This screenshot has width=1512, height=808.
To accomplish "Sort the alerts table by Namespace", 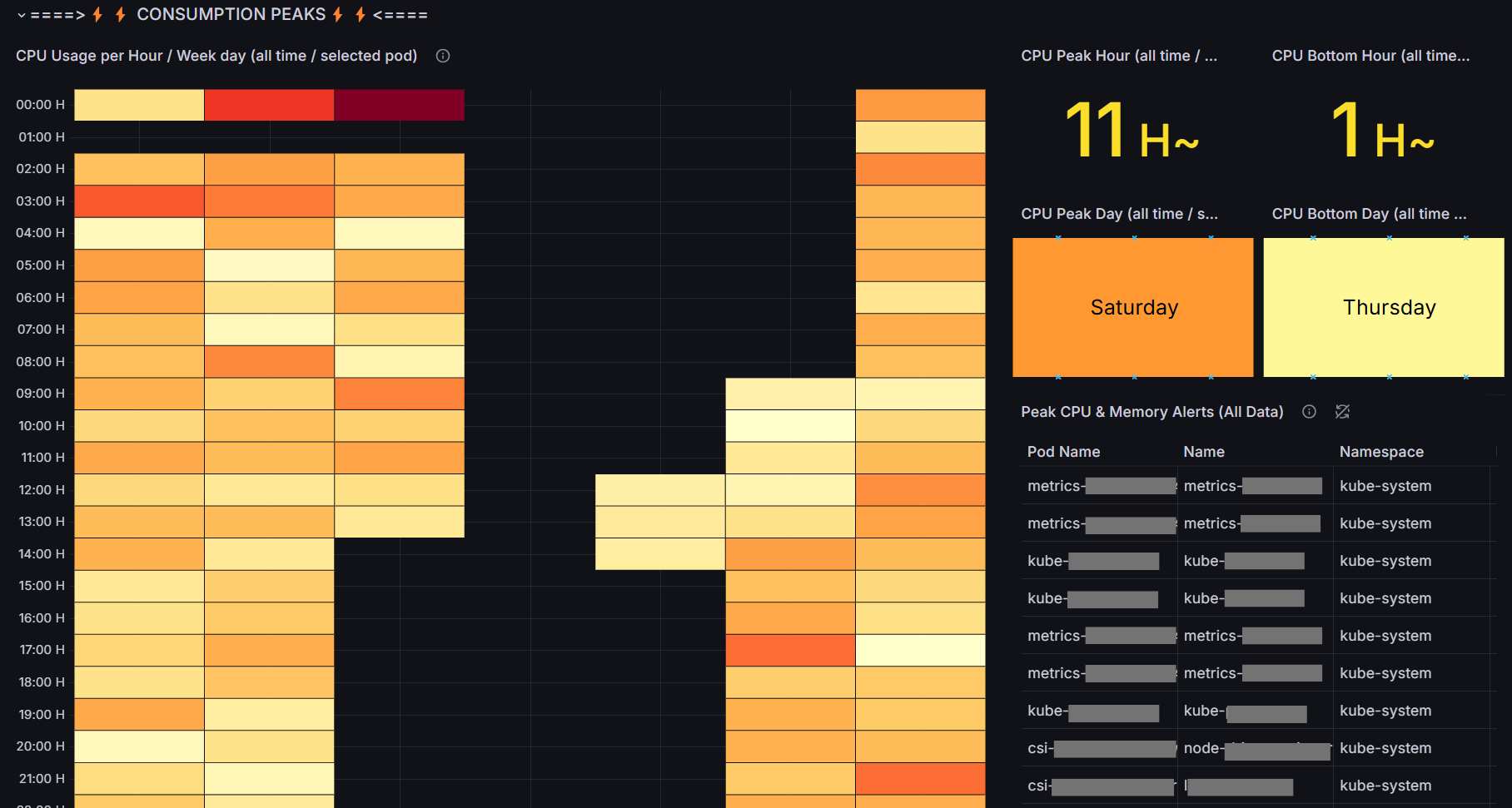I will coord(1381,451).
